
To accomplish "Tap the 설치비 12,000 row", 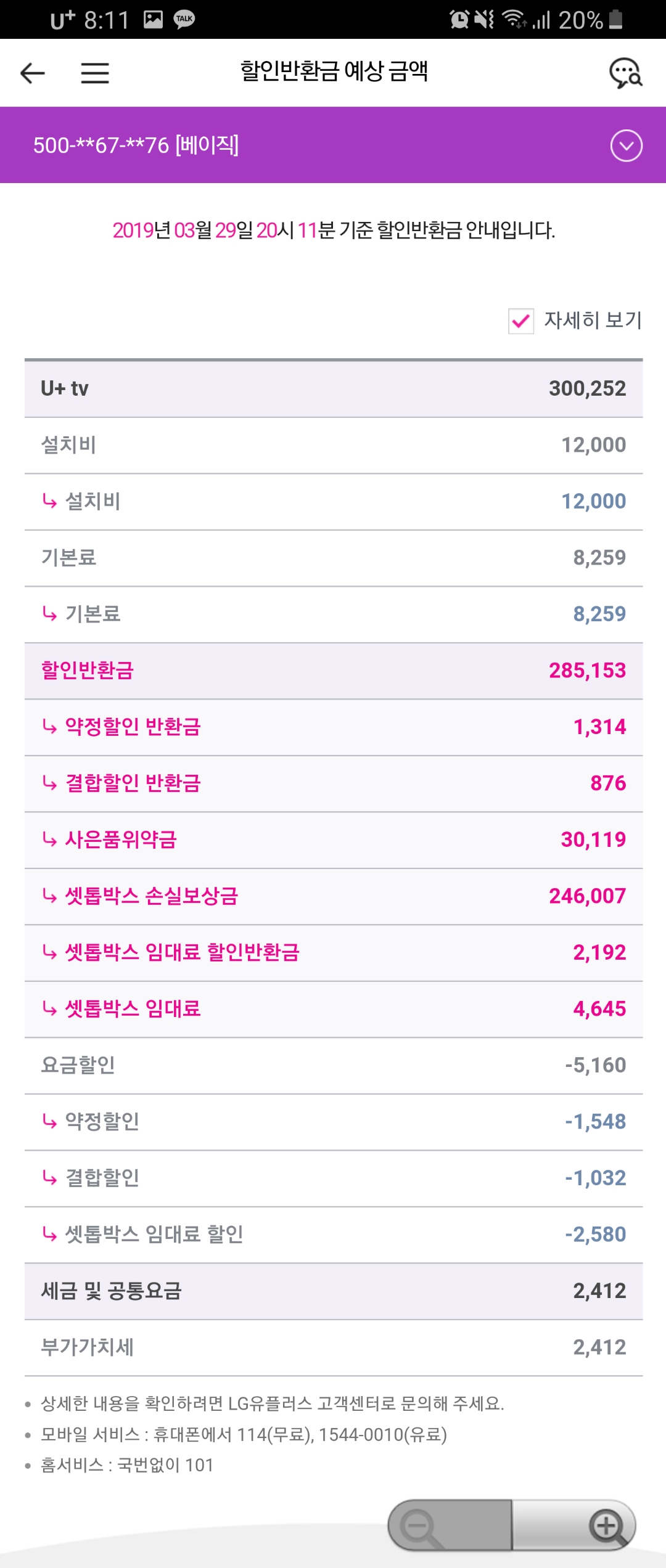I will [333, 445].
